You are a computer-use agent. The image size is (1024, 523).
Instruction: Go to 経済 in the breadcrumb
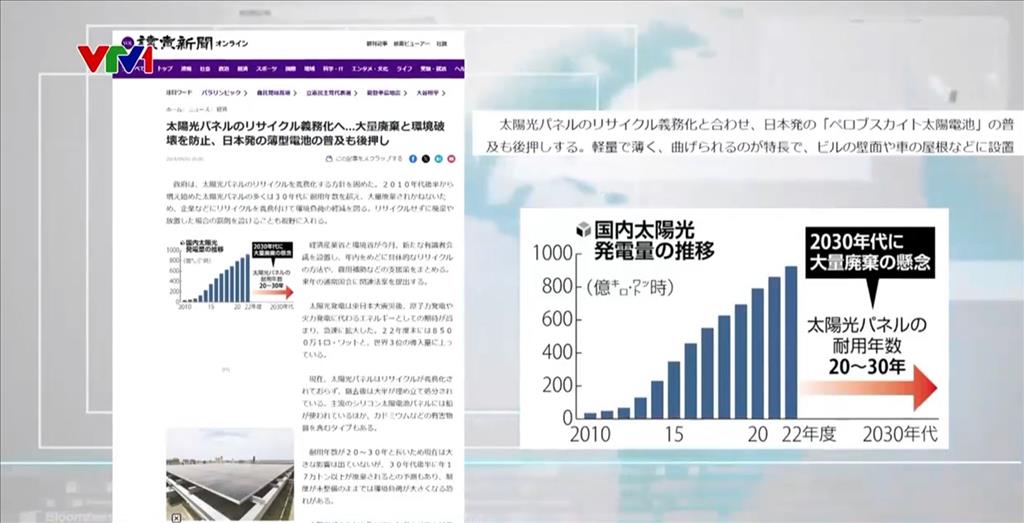(x=221, y=109)
